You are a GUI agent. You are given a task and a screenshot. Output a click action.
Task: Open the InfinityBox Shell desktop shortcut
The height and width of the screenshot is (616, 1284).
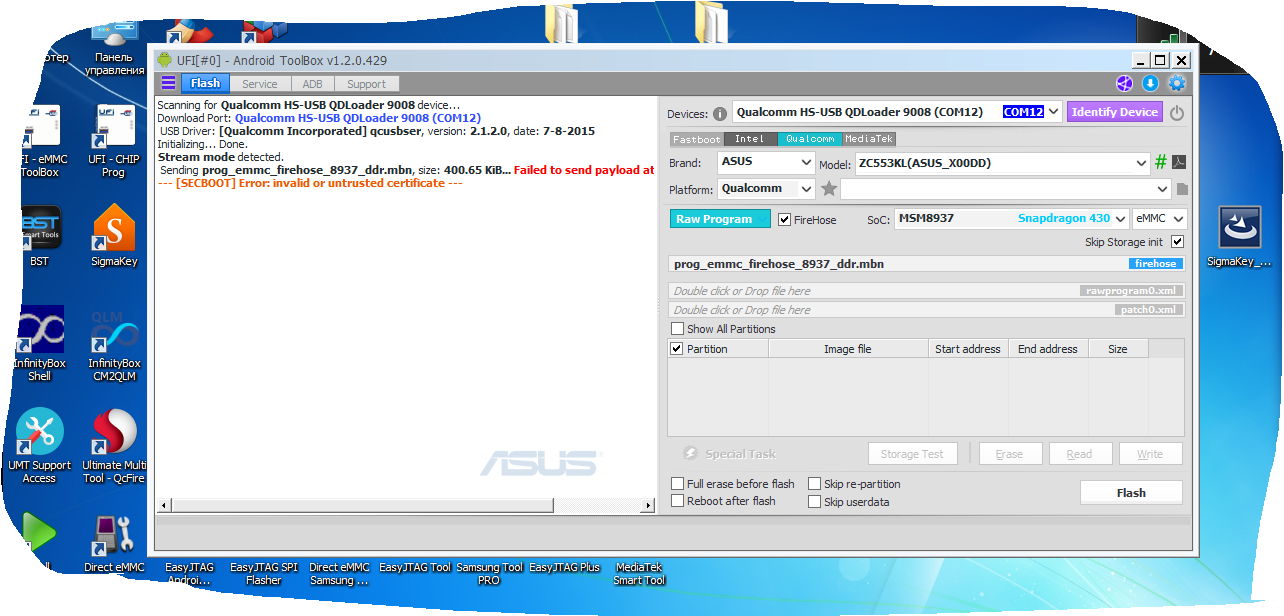click(x=40, y=343)
